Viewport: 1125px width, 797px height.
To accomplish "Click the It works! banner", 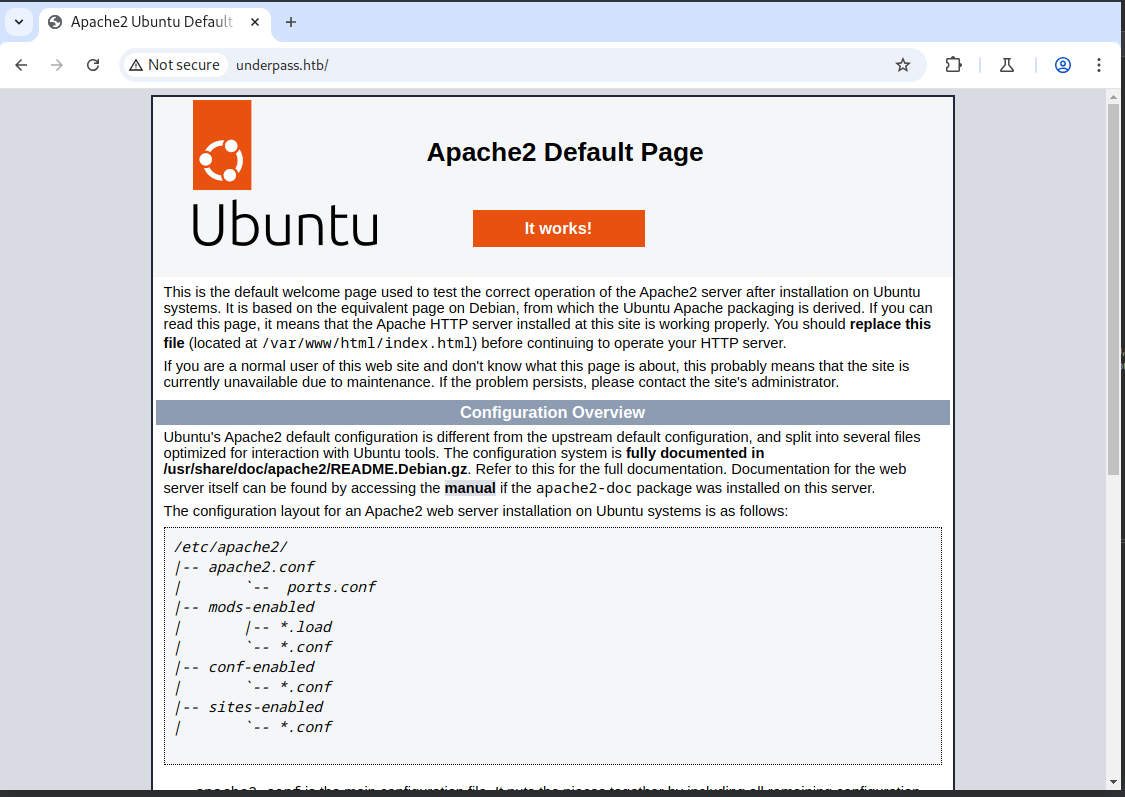I will click(559, 228).
